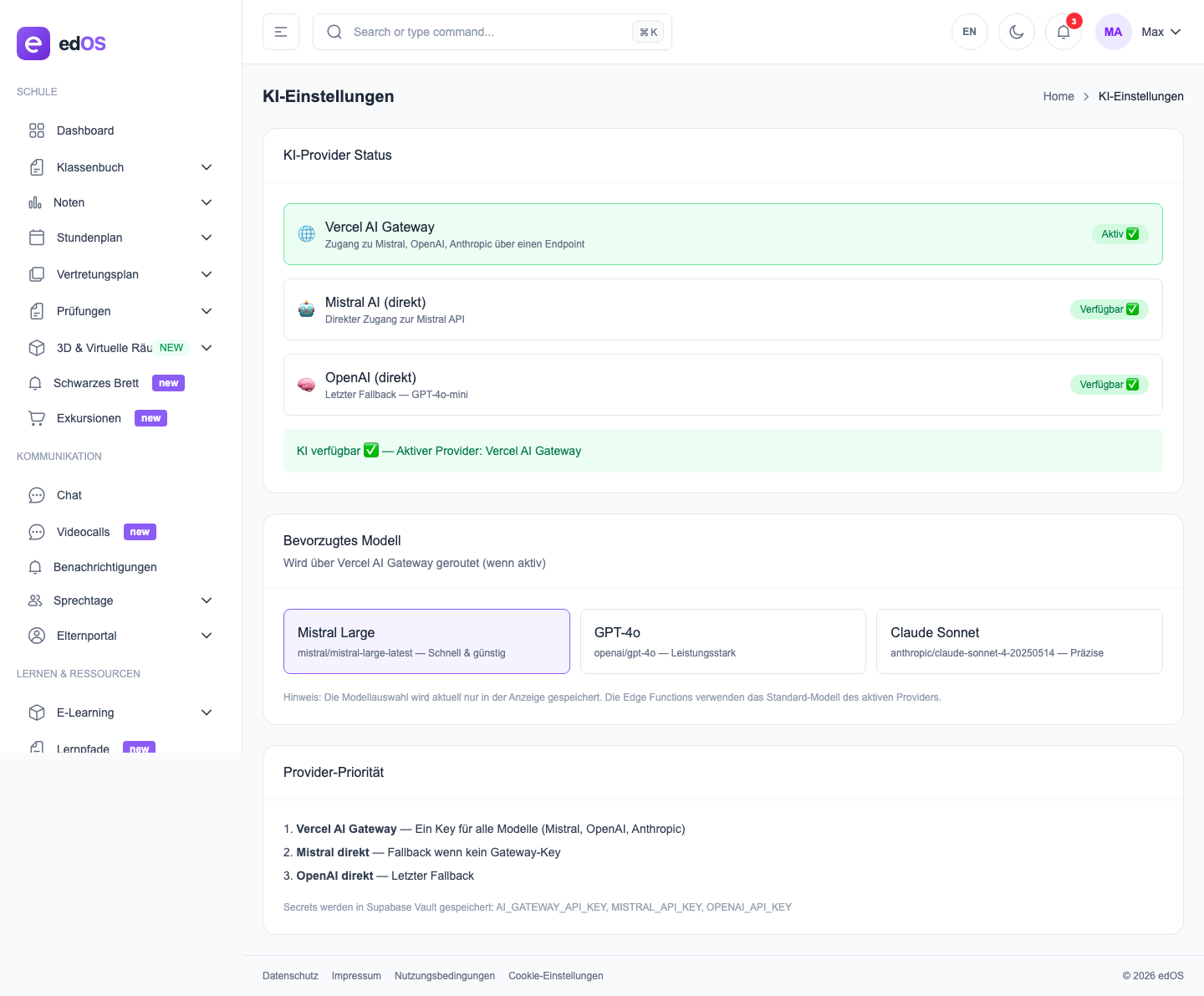Viewport: 1204px width, 996px height.
Task: Open Benachrichtigungen in the sidebar
Action: click(105, 567)
